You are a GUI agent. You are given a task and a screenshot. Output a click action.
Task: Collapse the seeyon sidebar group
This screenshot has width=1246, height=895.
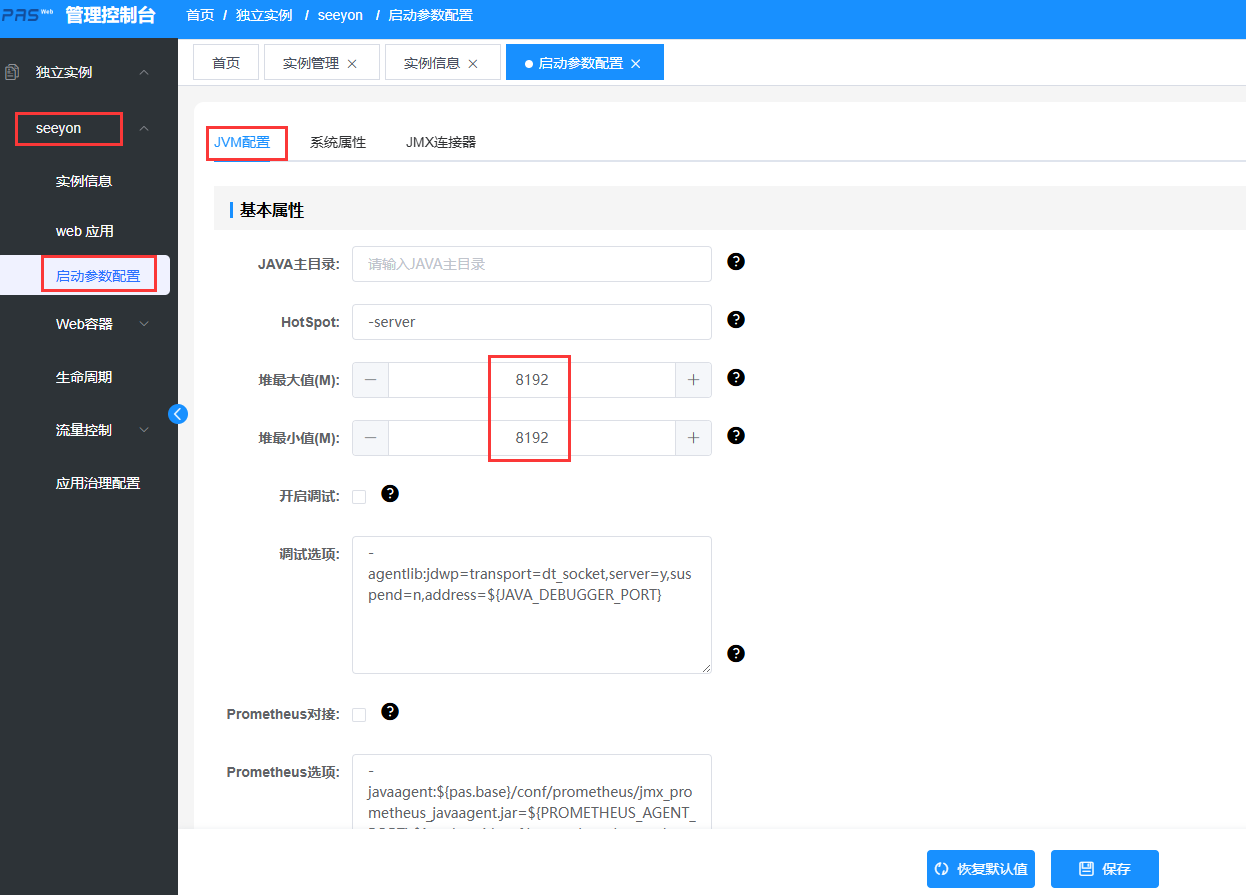tap(144, 129)
